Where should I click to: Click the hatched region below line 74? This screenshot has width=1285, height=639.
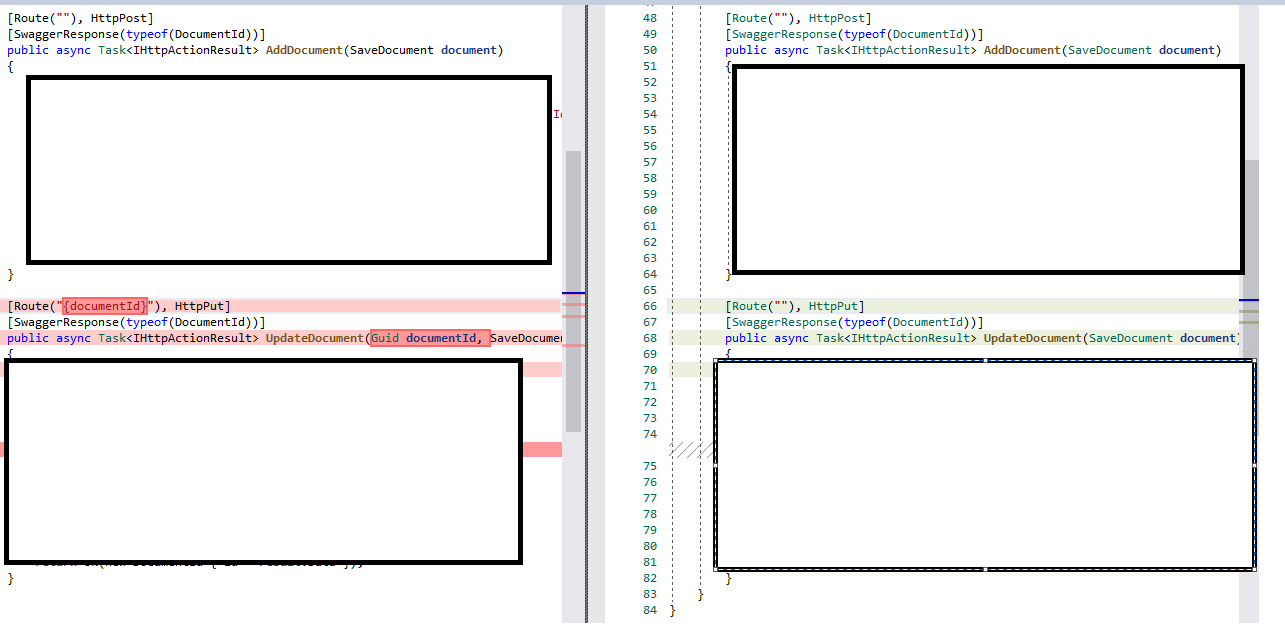(690, 450)
